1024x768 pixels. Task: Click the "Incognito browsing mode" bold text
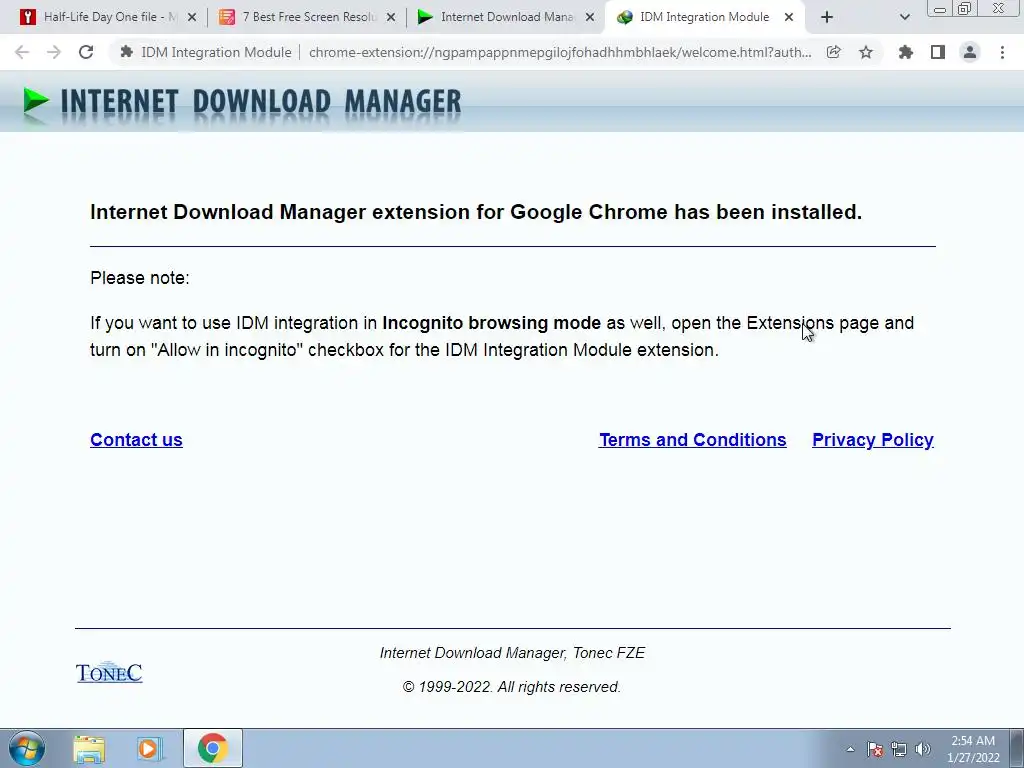point(491,323)
